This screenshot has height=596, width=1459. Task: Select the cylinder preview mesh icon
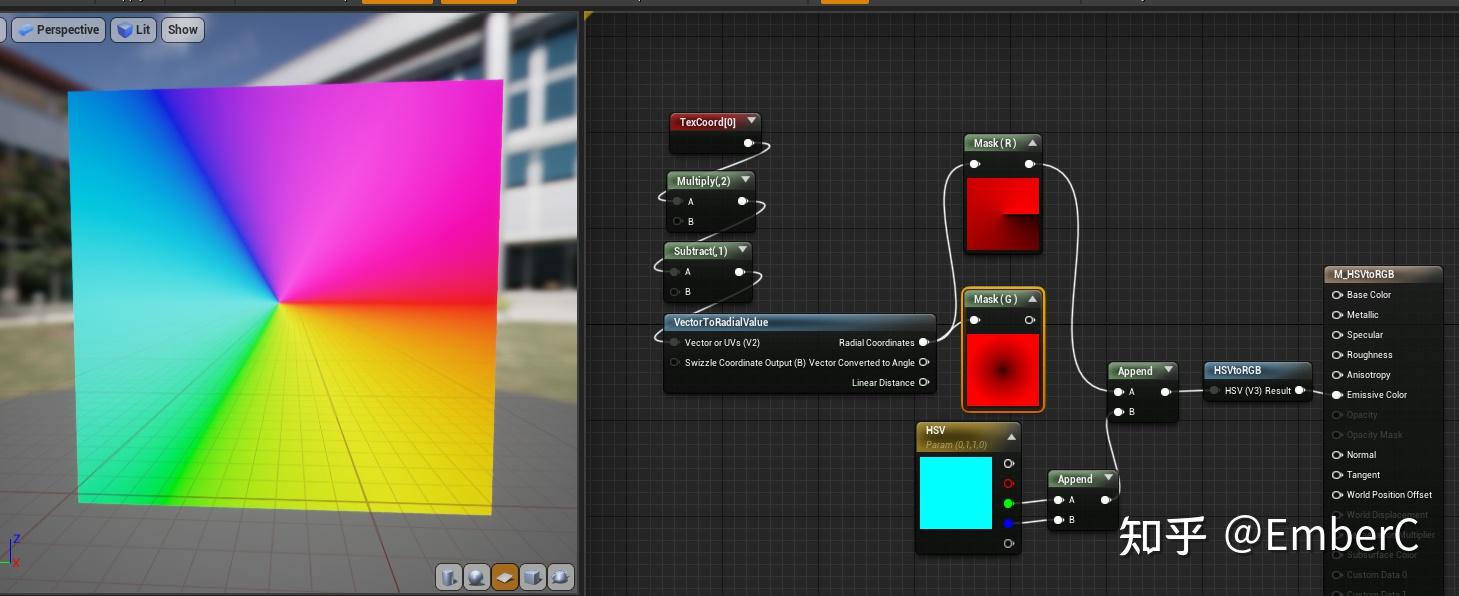click(x=449, y=577)
